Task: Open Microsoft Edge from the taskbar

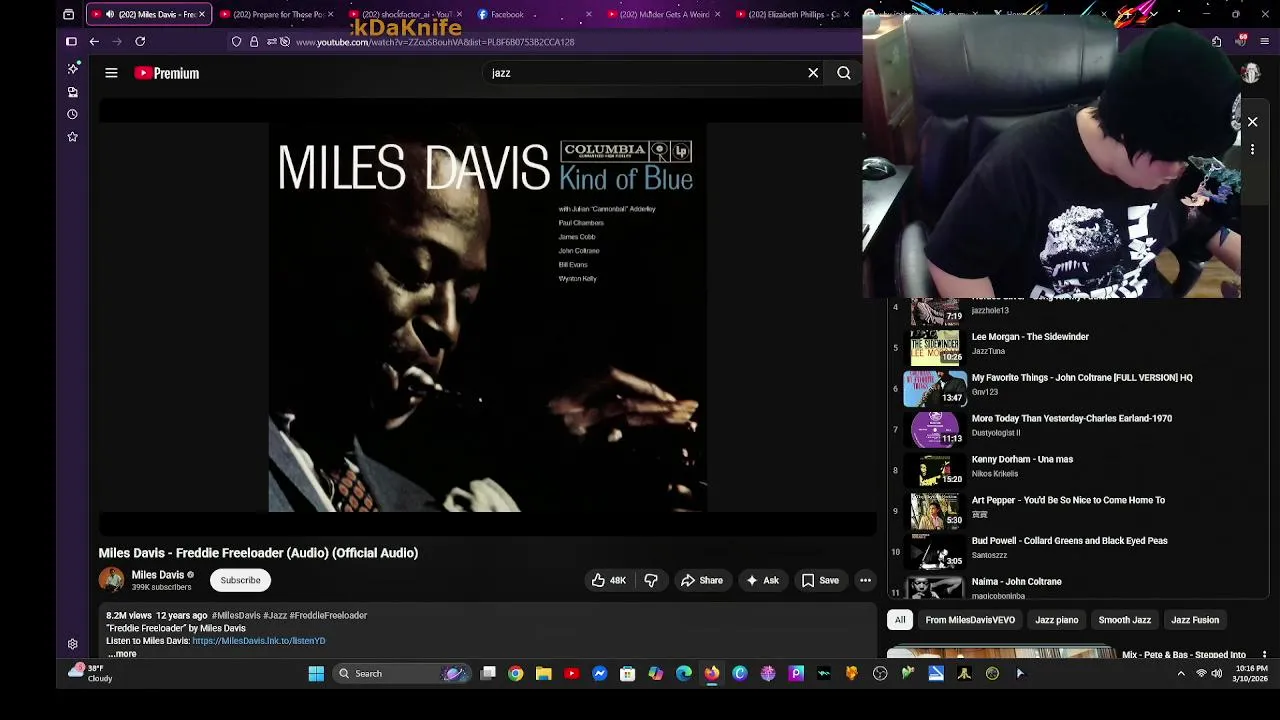Action: pyautogui.click(x=683, y=673)
